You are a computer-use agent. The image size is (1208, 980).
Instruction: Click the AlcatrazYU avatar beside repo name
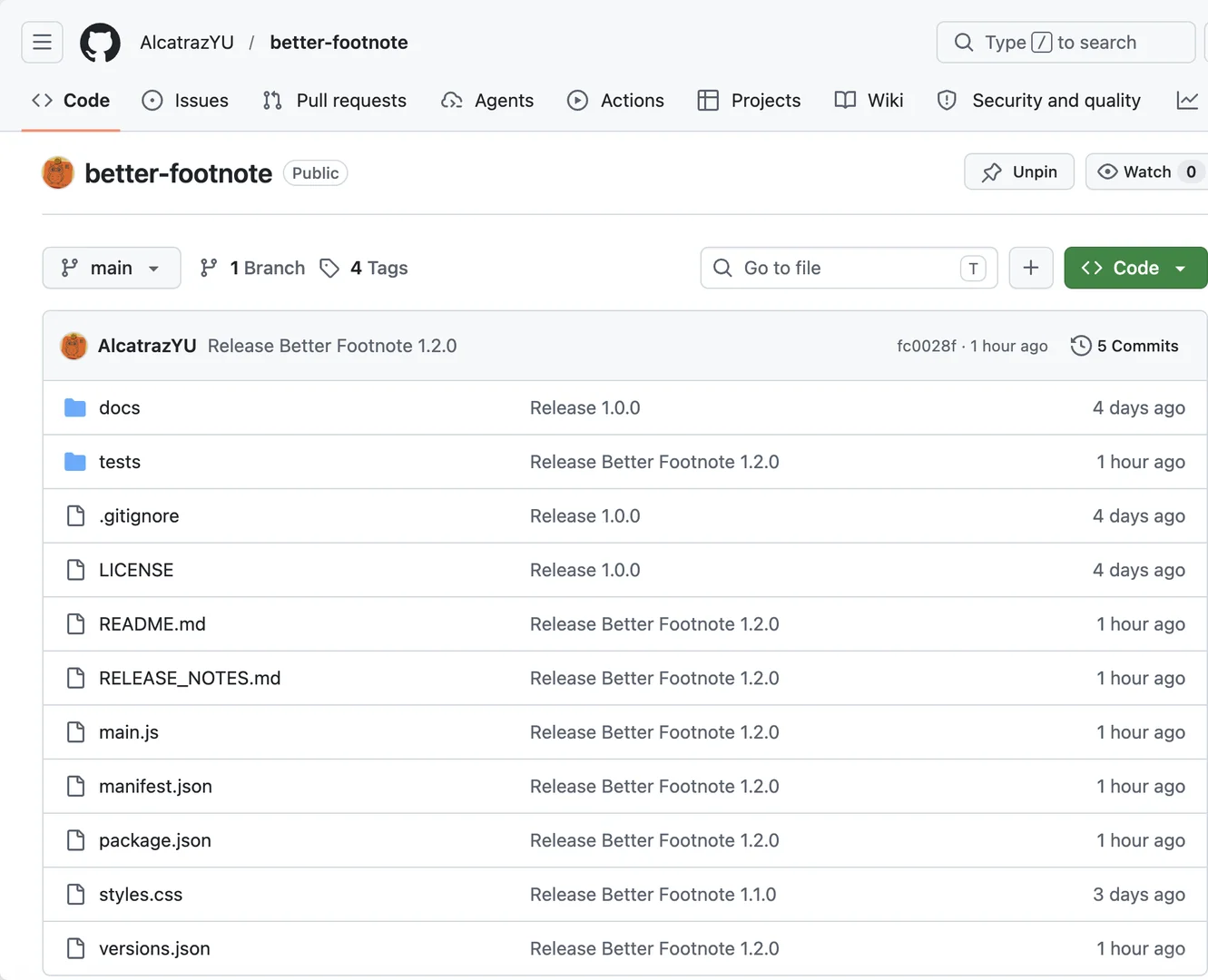(58, 173)
